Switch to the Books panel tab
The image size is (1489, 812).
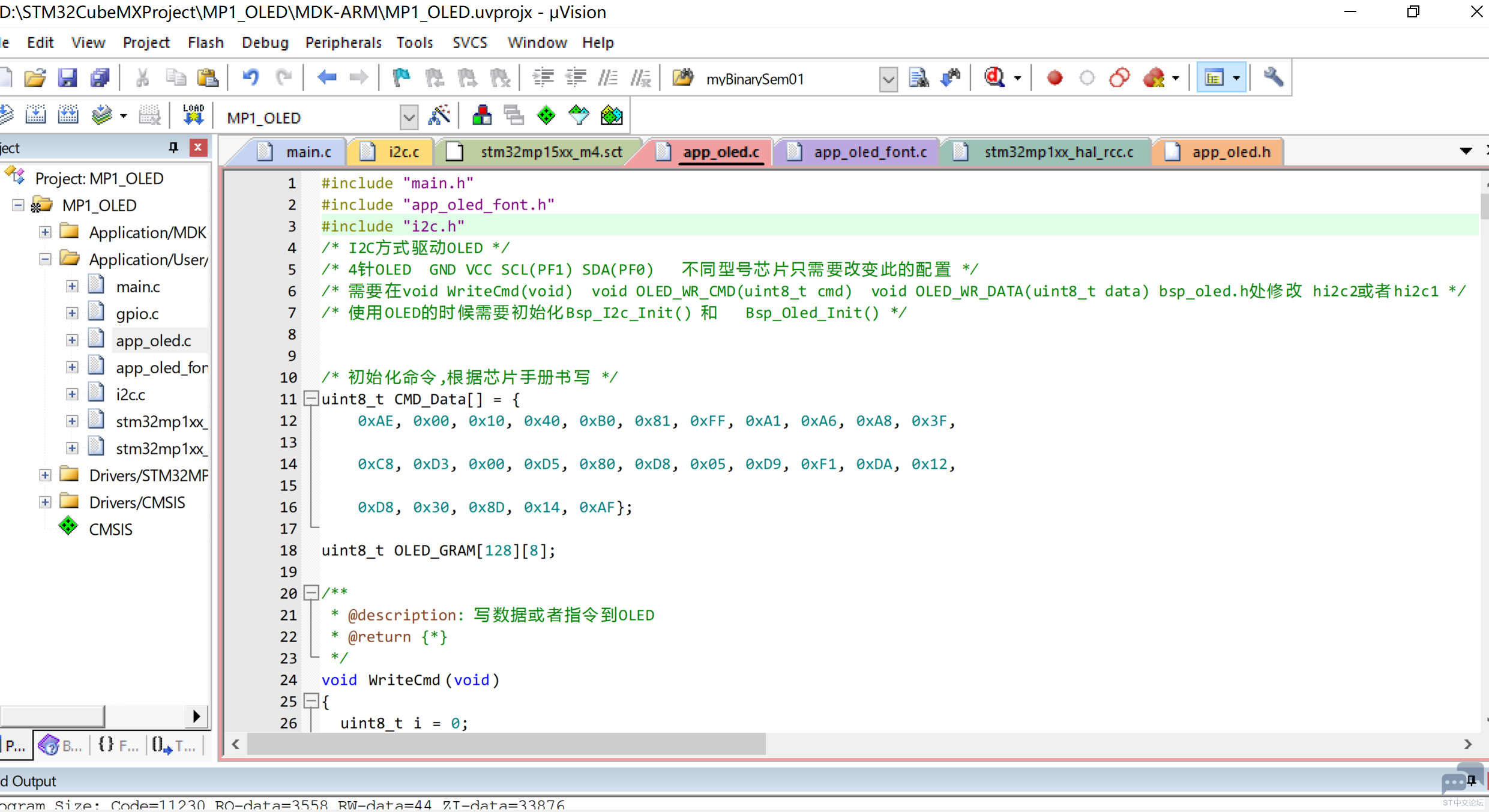coord(61,745)
